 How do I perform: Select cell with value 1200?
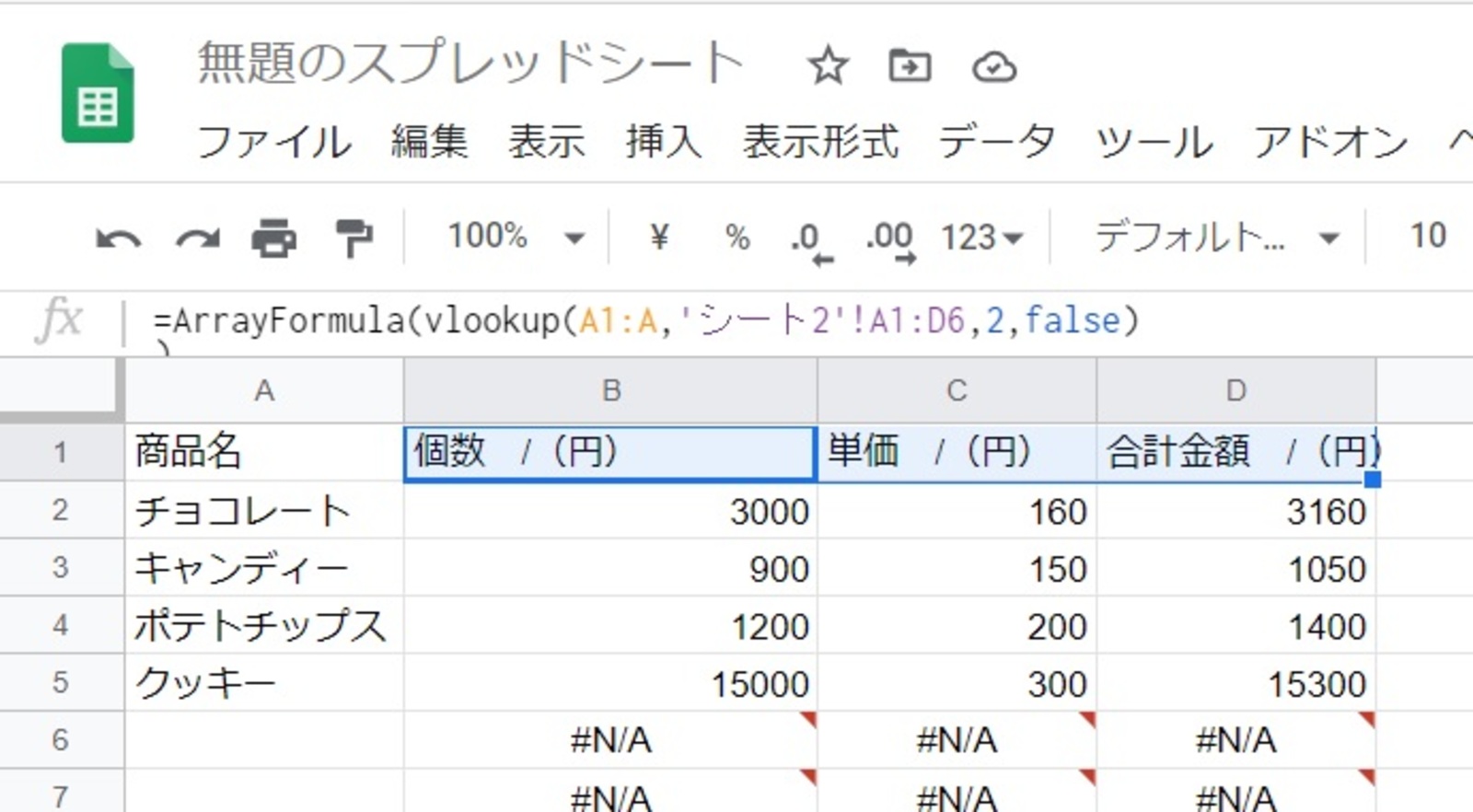(610, 625)
